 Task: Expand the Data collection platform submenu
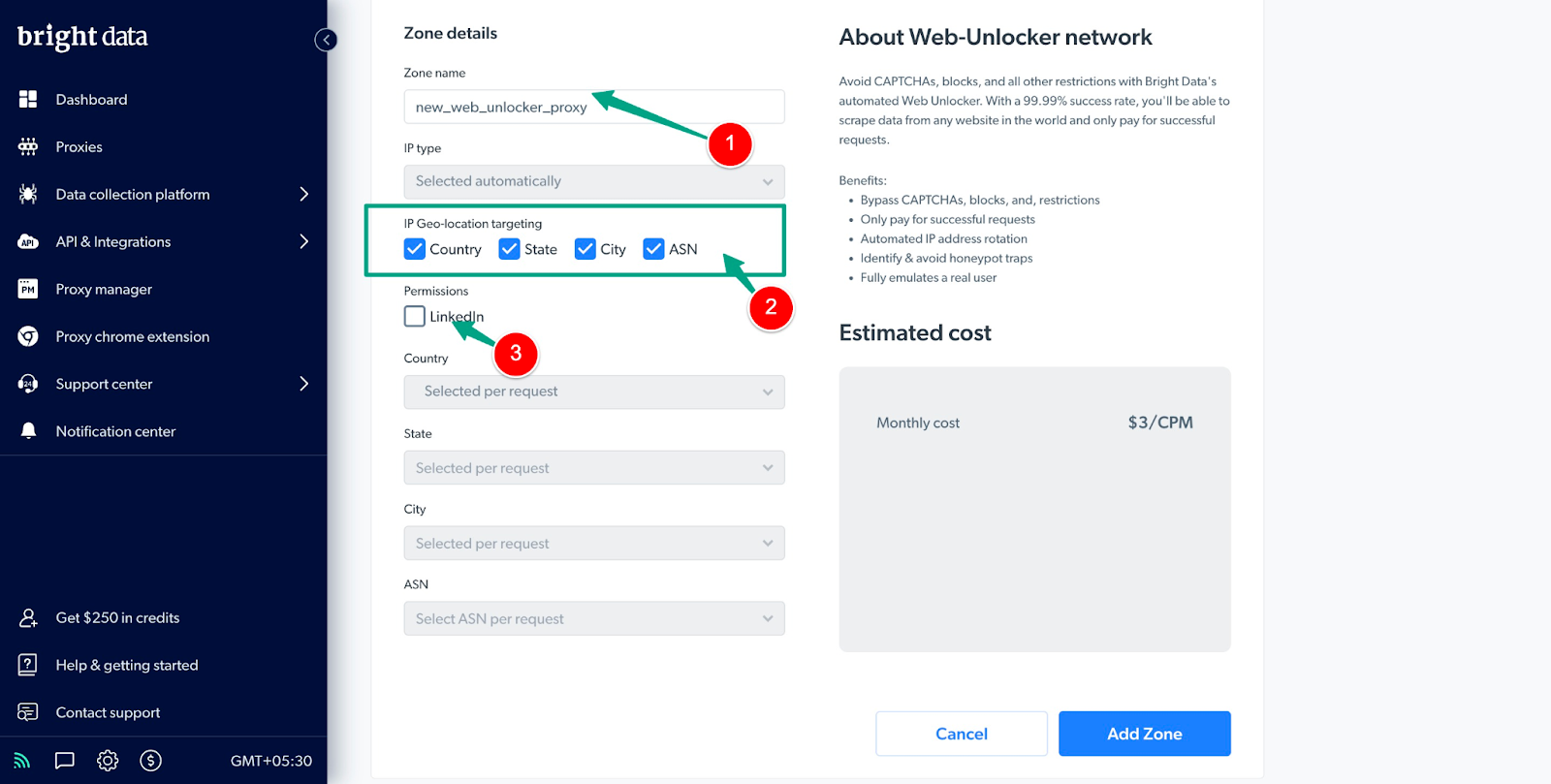pos(303,194)
